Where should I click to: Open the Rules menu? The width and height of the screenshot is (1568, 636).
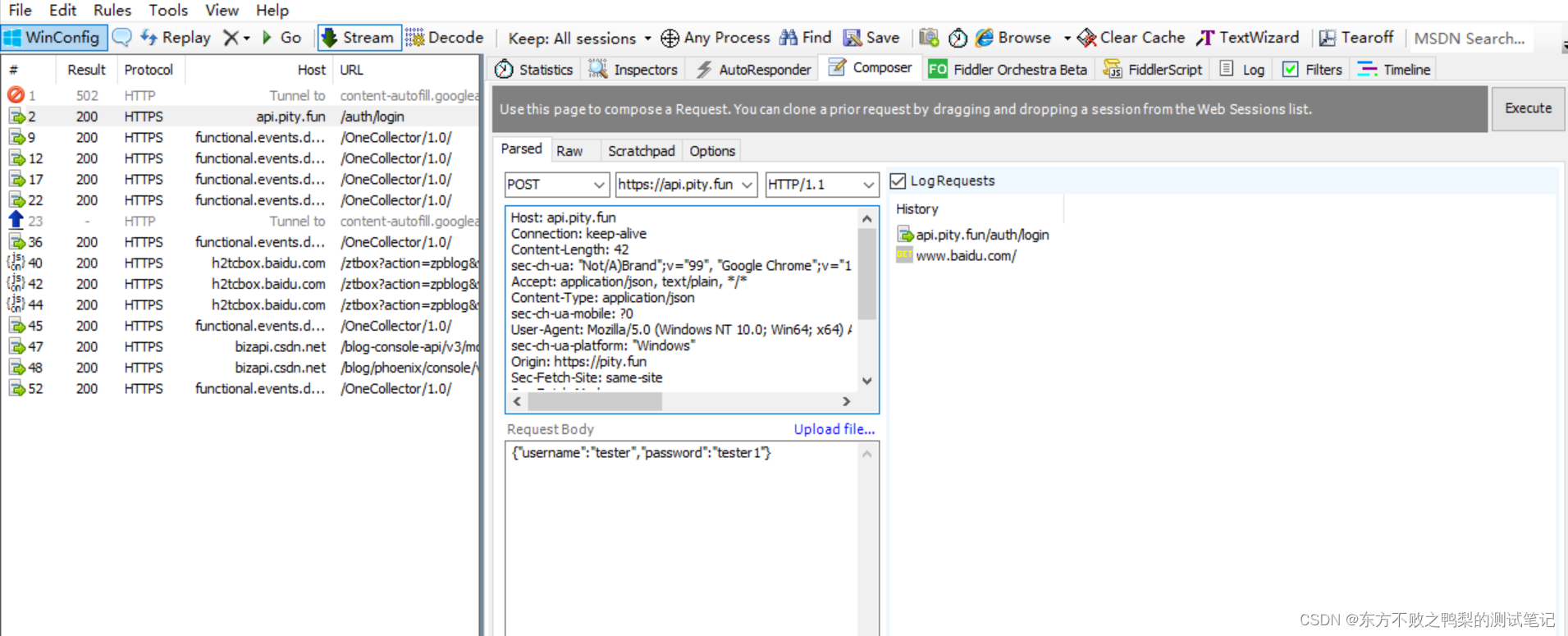coord(112,10)
